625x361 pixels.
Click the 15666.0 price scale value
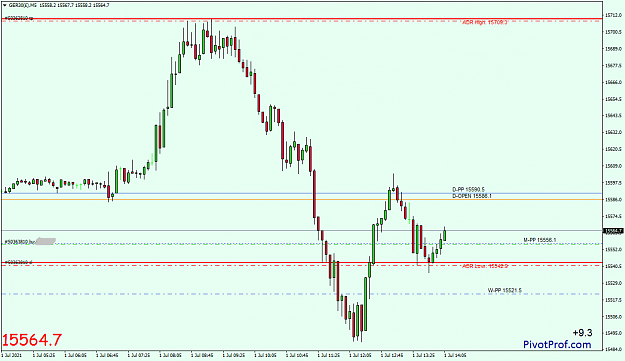[613, 82]
